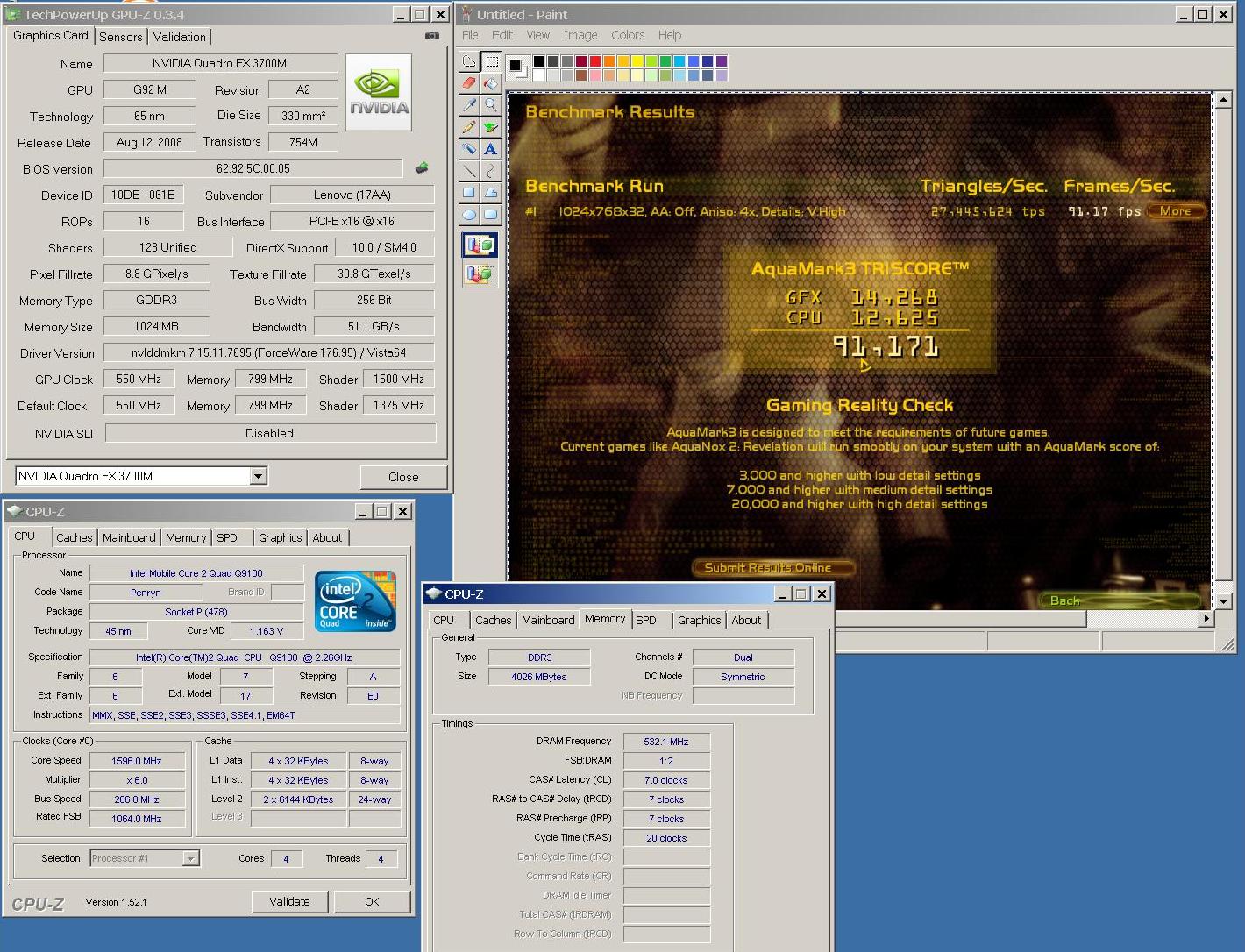Open Graphics tab in CPU-Z processor window

pos(281,537)
